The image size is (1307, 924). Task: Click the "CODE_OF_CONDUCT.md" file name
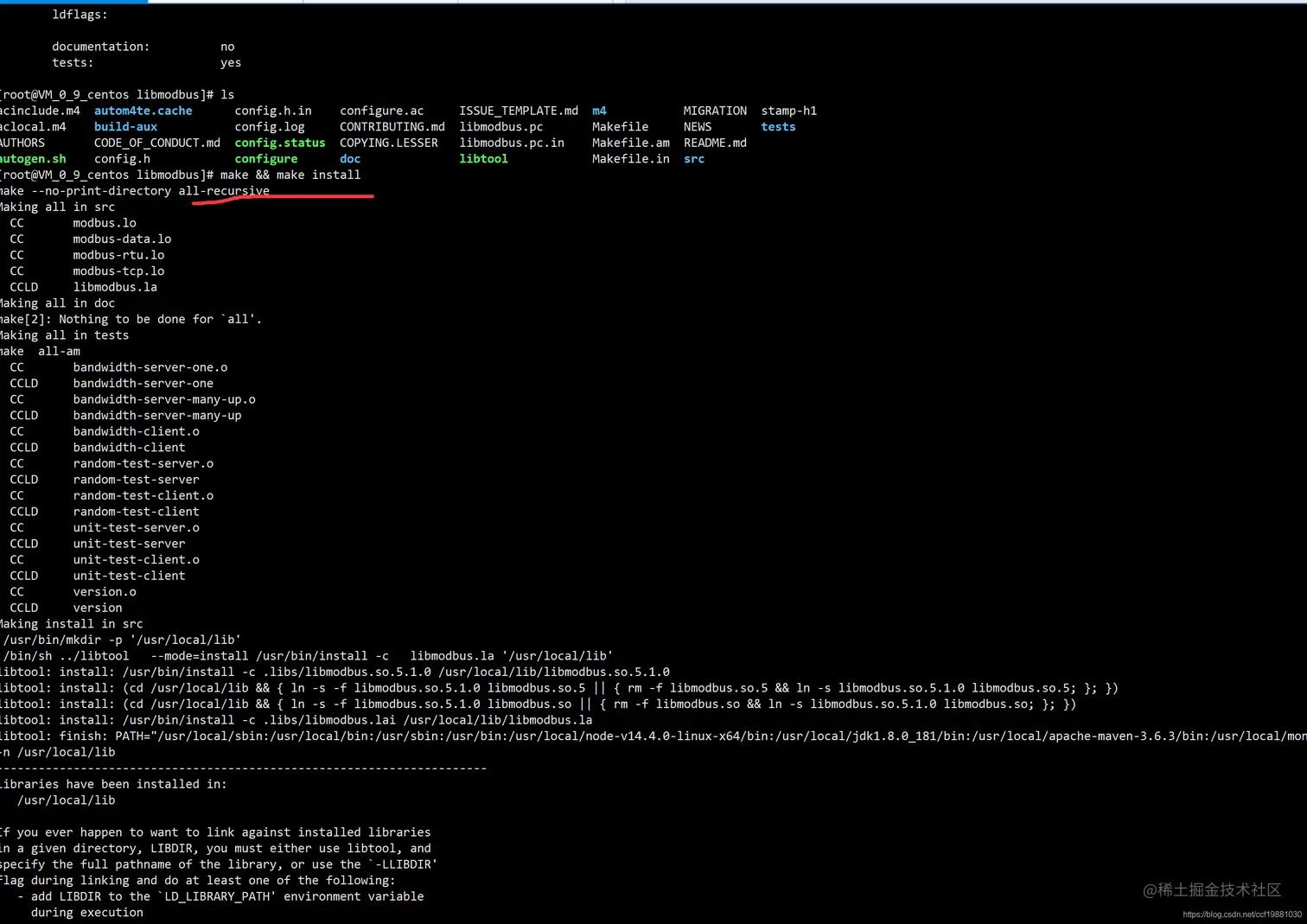point(157,143)
